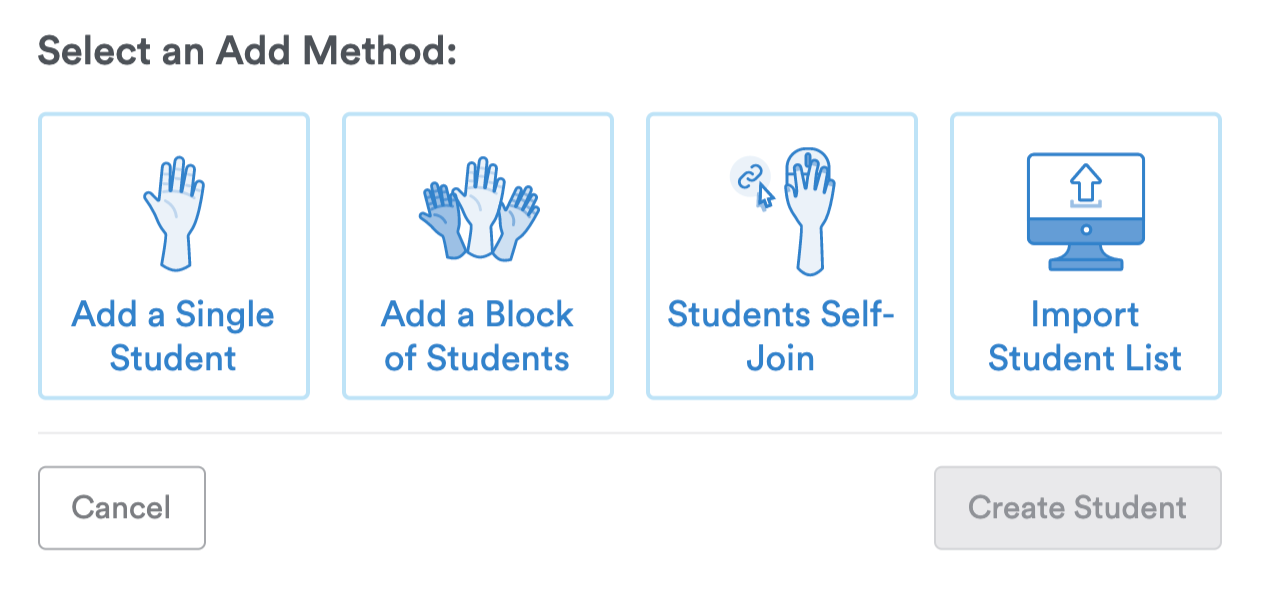Pick the "Import Student List" label

[1085, 336]
